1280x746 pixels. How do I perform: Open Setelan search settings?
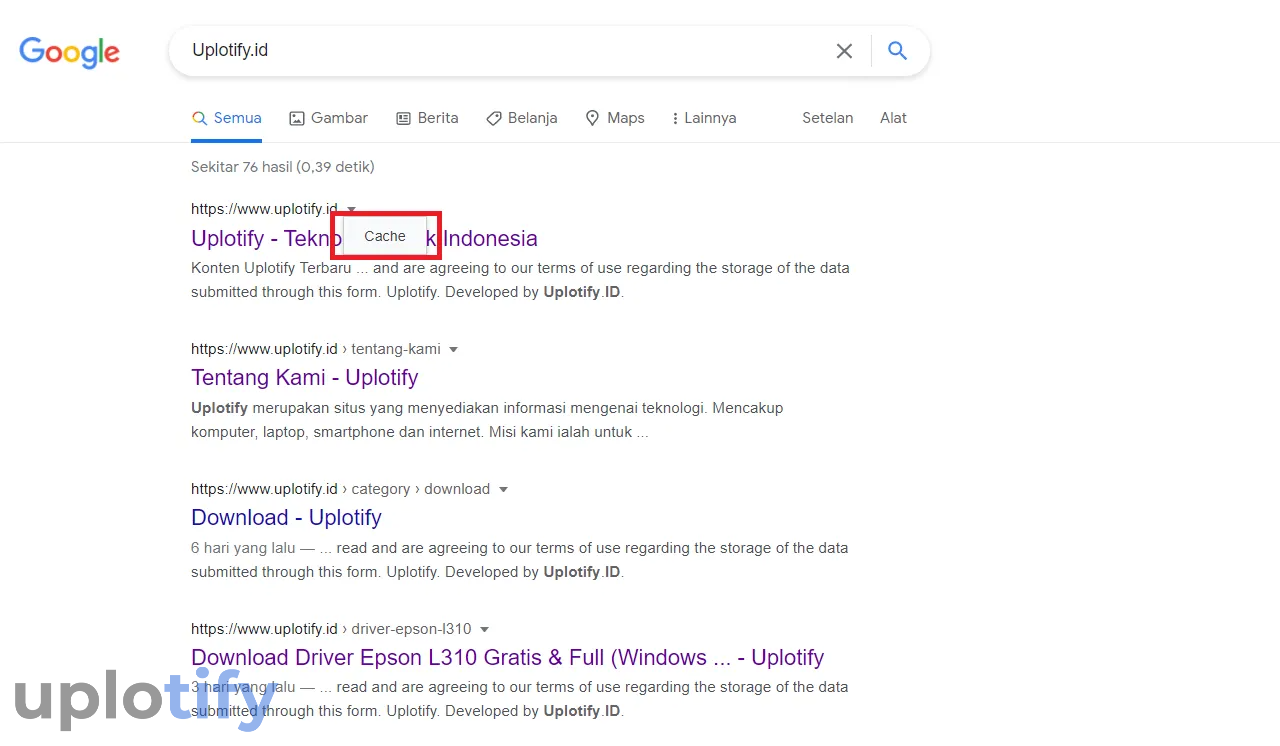[827, 118]
